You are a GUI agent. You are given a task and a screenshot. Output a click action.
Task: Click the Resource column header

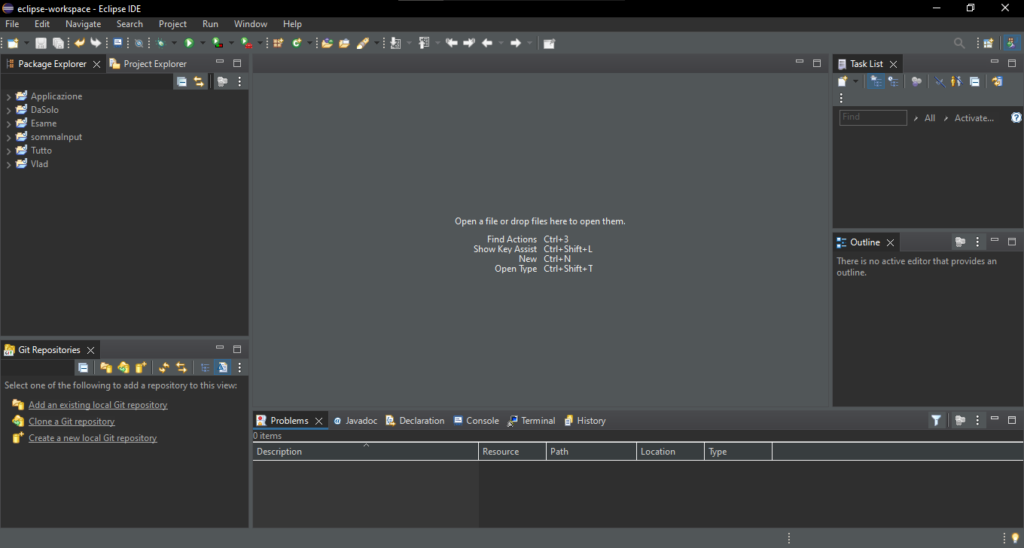point(513,451)
